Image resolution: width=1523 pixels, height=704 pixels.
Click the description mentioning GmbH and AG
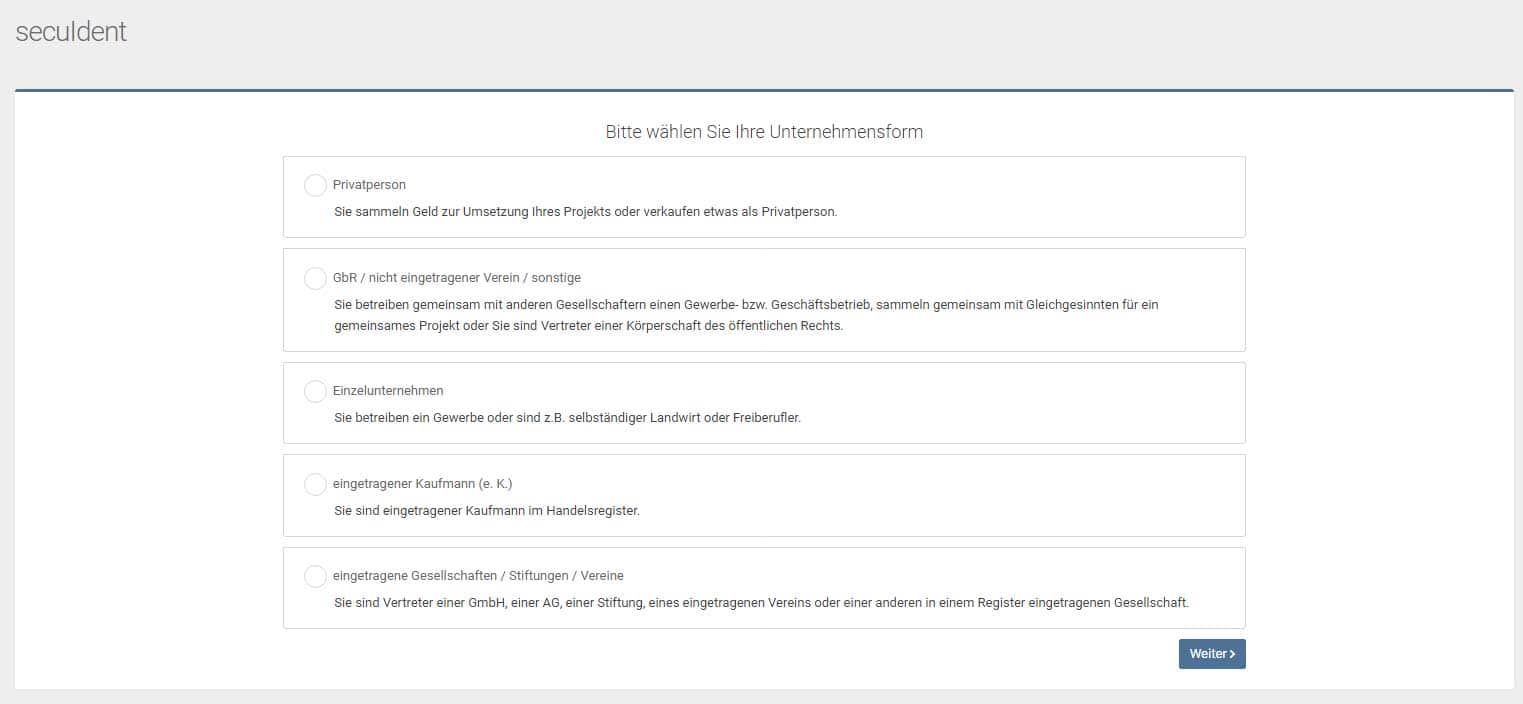click(760, 603)
